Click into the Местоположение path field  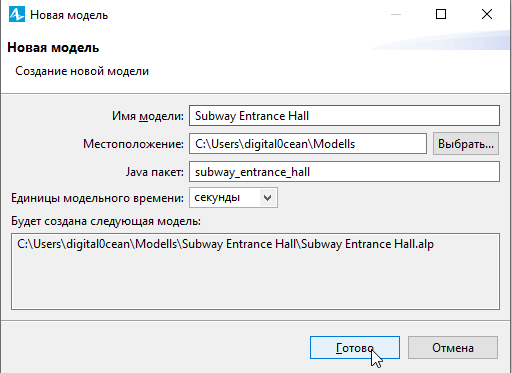tap(308, 144)
